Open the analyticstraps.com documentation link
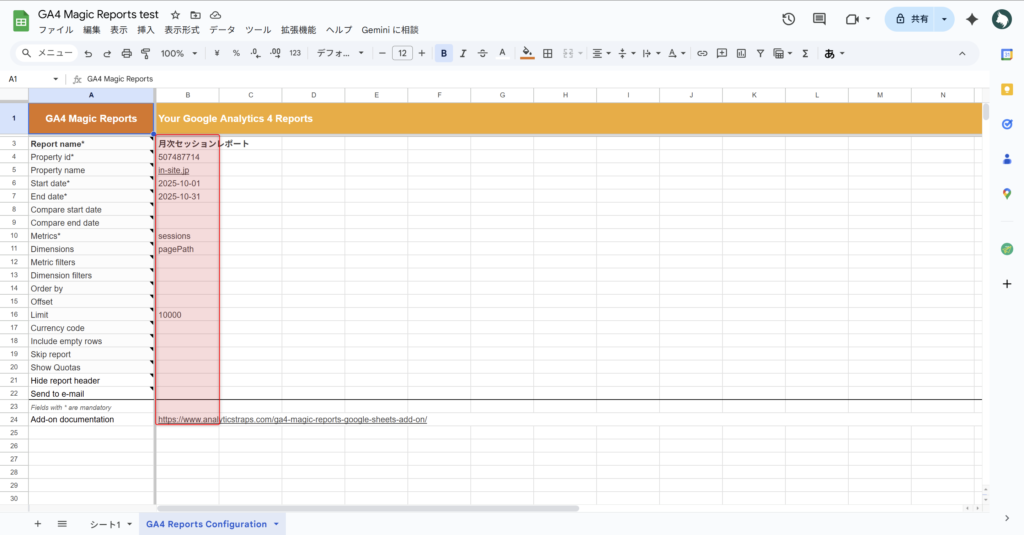 click(x=292, y=420)
